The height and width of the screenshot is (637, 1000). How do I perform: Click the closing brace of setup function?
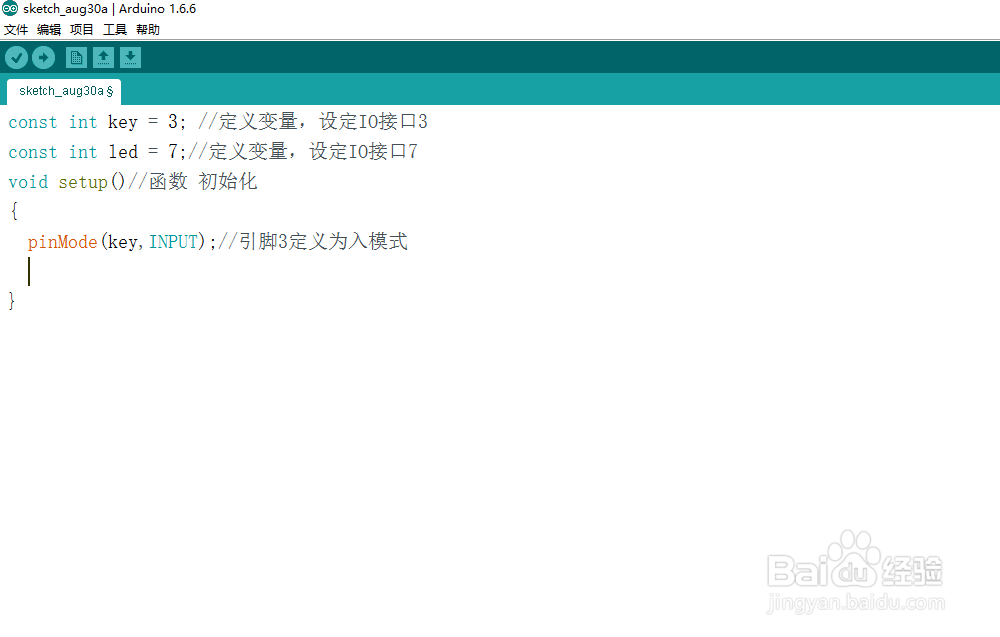[11, 299]
